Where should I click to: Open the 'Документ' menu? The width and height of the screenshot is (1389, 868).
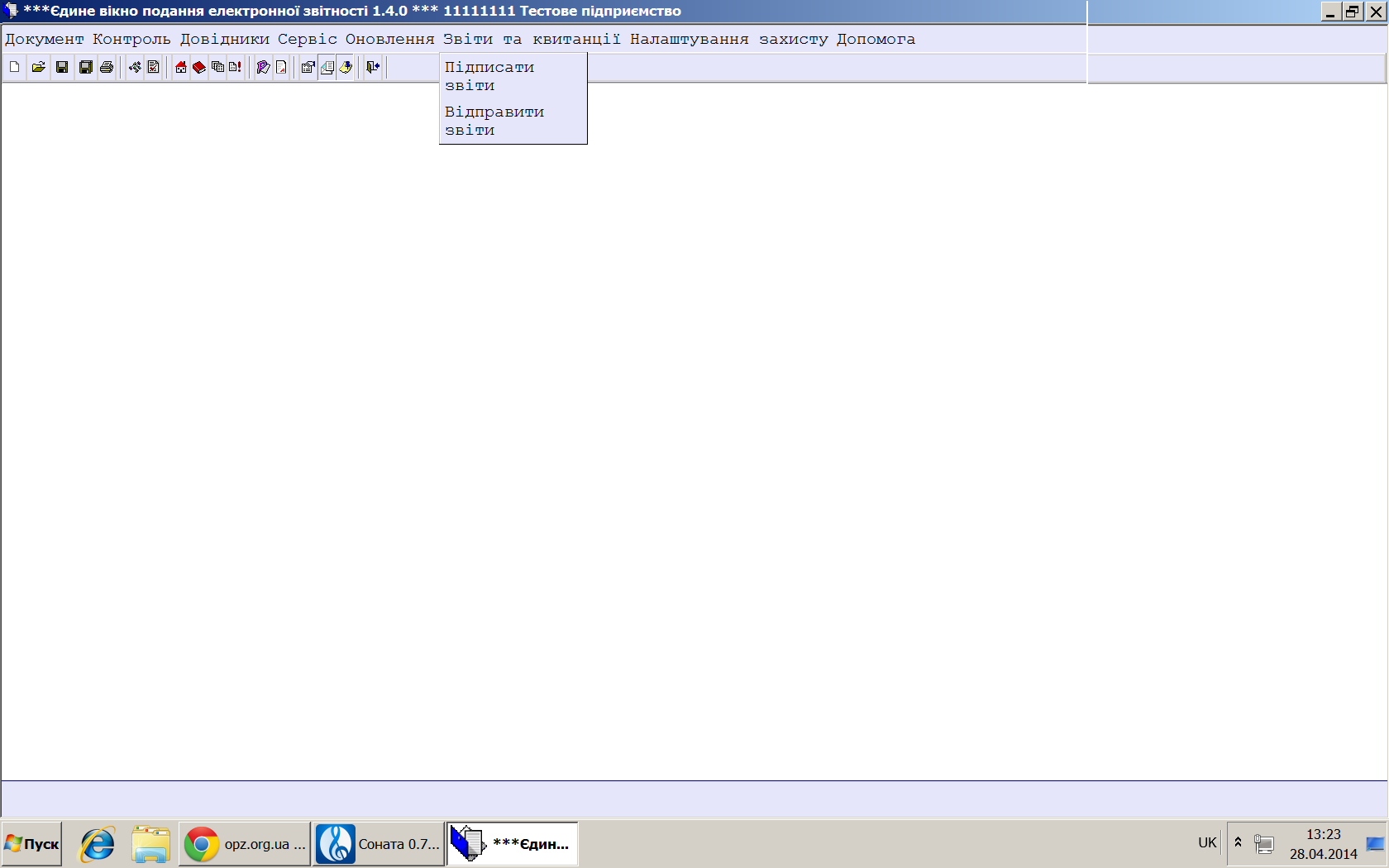click(x=45, y=39)
